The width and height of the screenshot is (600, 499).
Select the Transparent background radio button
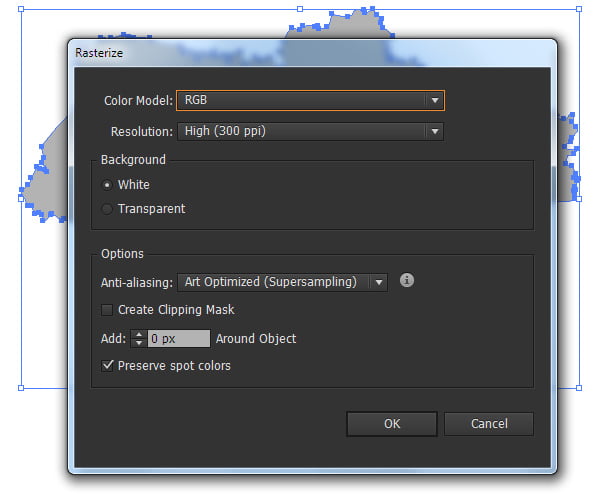pyautogui.click(x=107, y=209)
